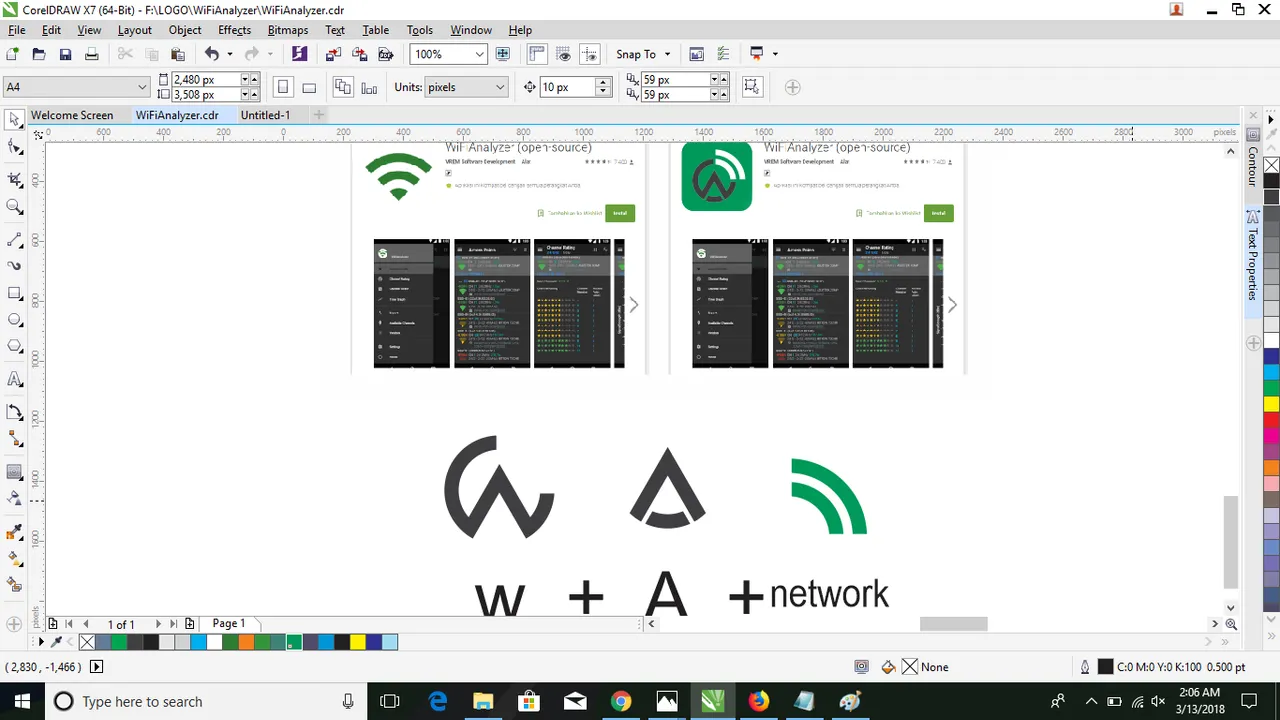
Task: Select the Ellipse tool
Action: [x=14, y=320]
